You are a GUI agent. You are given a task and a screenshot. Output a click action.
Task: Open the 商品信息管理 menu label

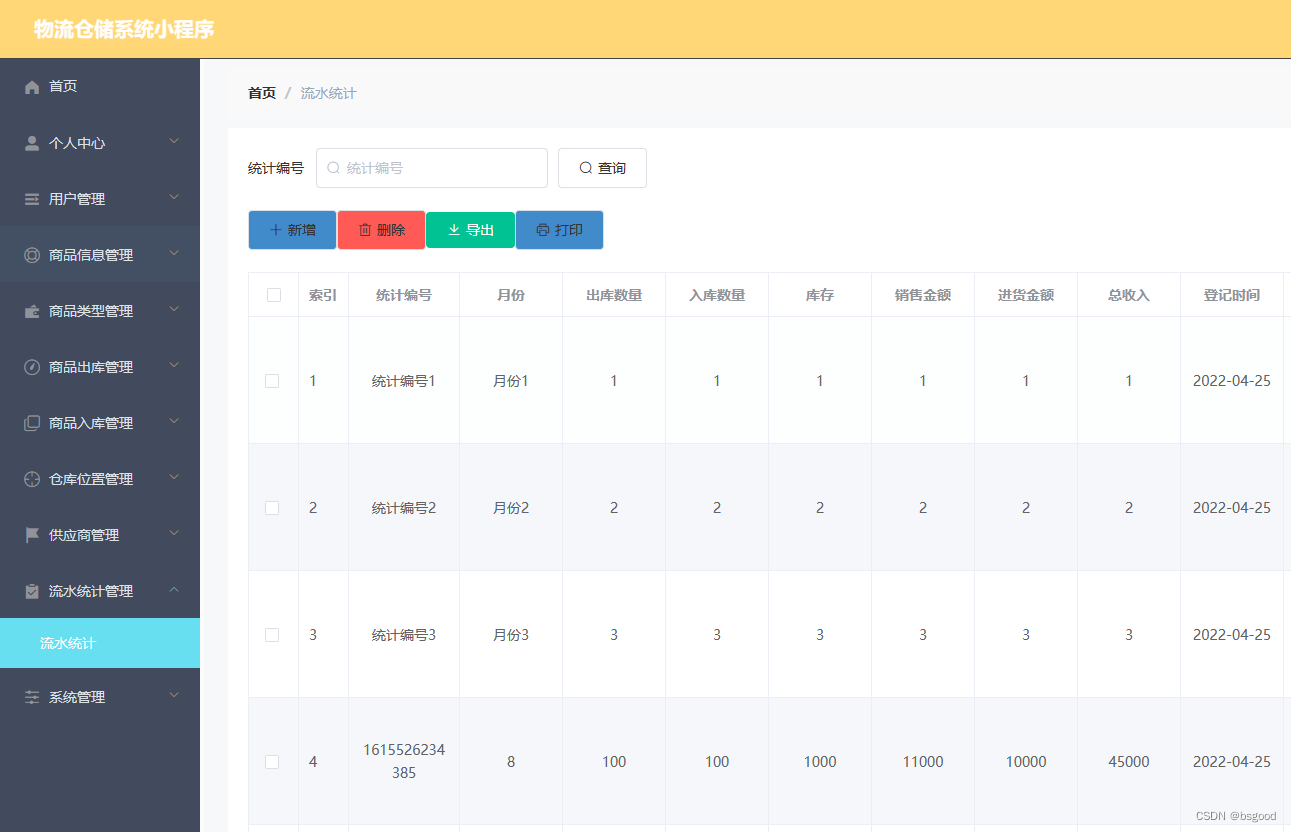tap(91, 255)
